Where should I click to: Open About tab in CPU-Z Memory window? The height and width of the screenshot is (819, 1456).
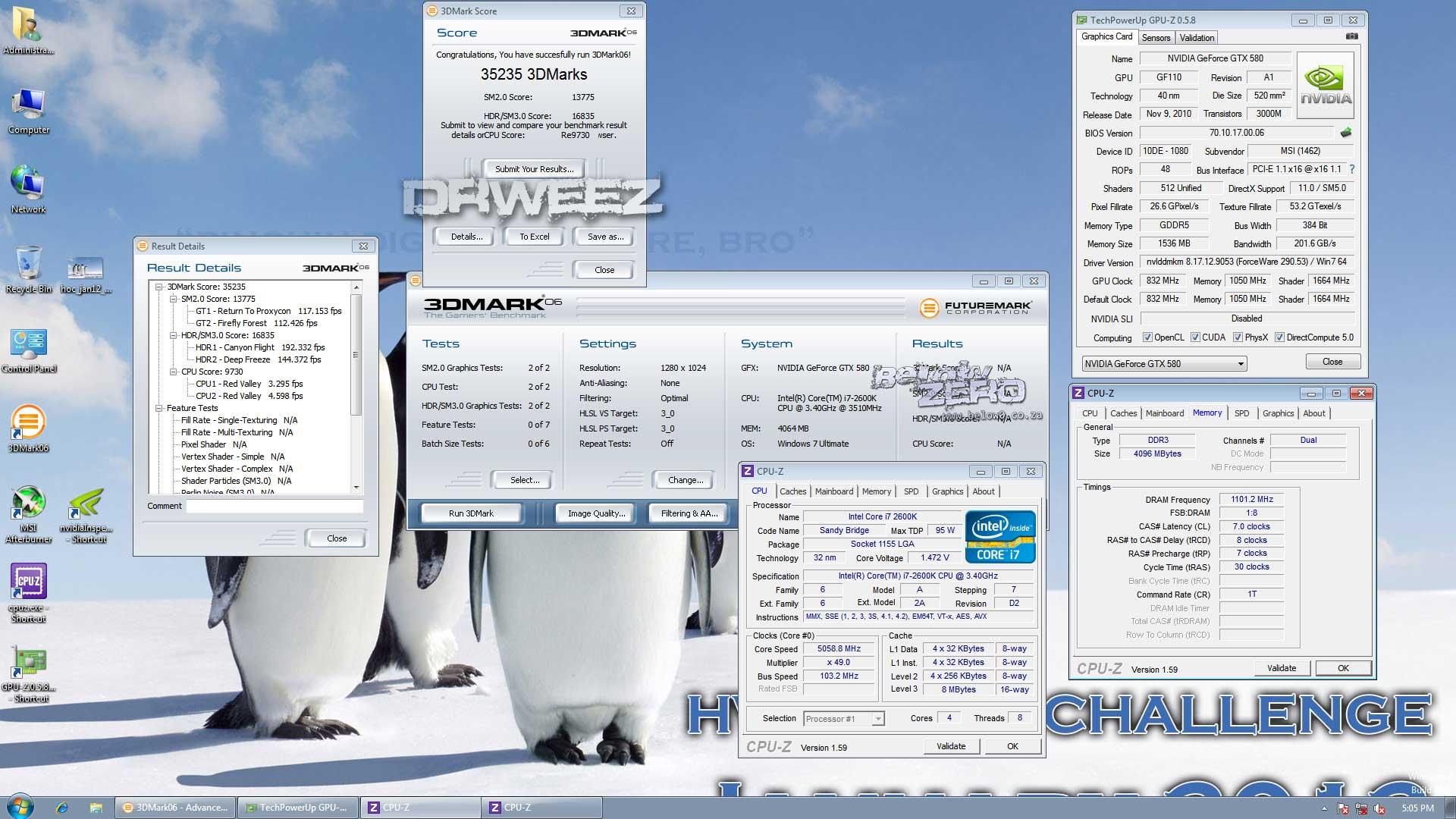[1314, 413]
